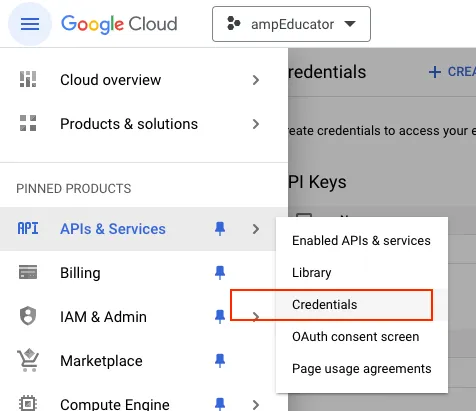
Task: Unpin IAM & Admin with pin icon
Action: click(x=220, y=316)
